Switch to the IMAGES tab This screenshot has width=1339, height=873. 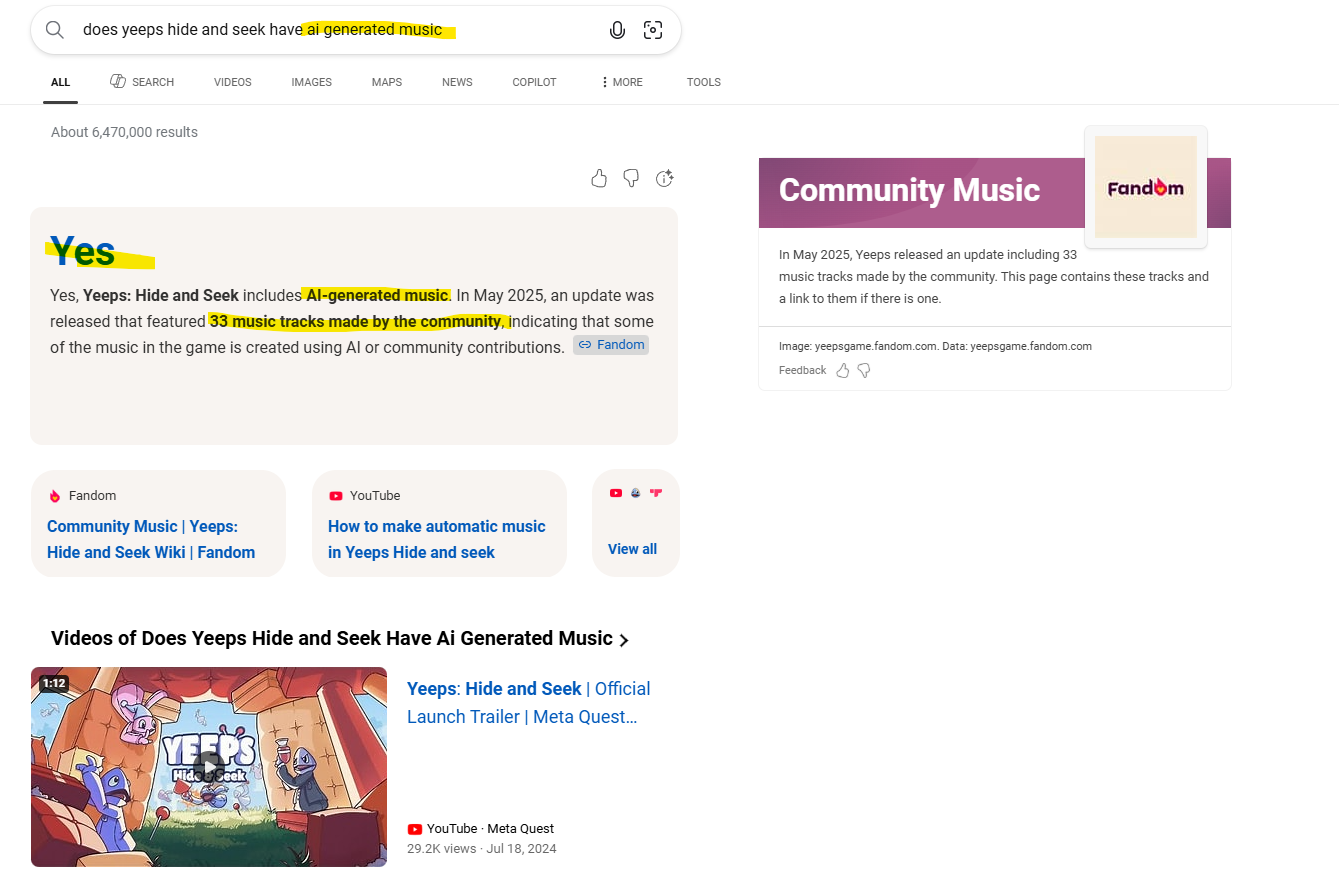[x=312, y=82]
